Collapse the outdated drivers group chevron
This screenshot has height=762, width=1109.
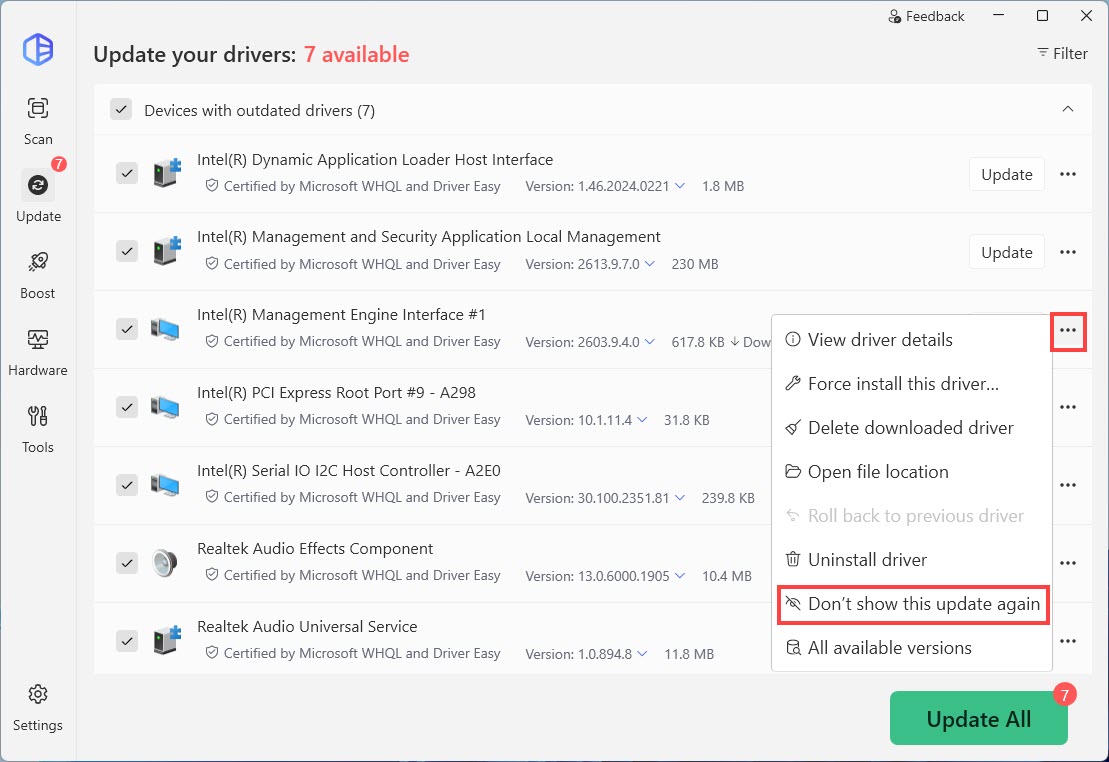[x=1067, y=109]
